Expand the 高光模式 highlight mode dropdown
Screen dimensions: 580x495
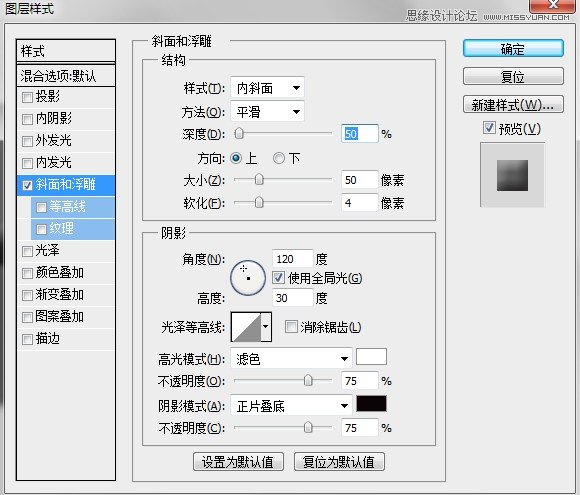coord(291,358)
